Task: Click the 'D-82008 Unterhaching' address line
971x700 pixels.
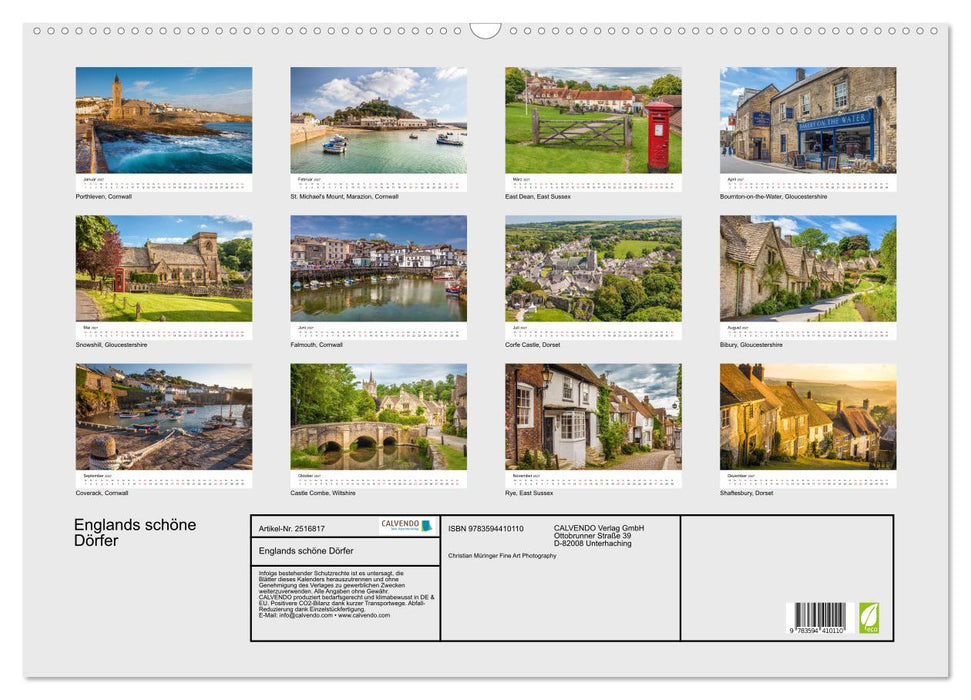Action: pyautogui.click(x=593, y=543)
